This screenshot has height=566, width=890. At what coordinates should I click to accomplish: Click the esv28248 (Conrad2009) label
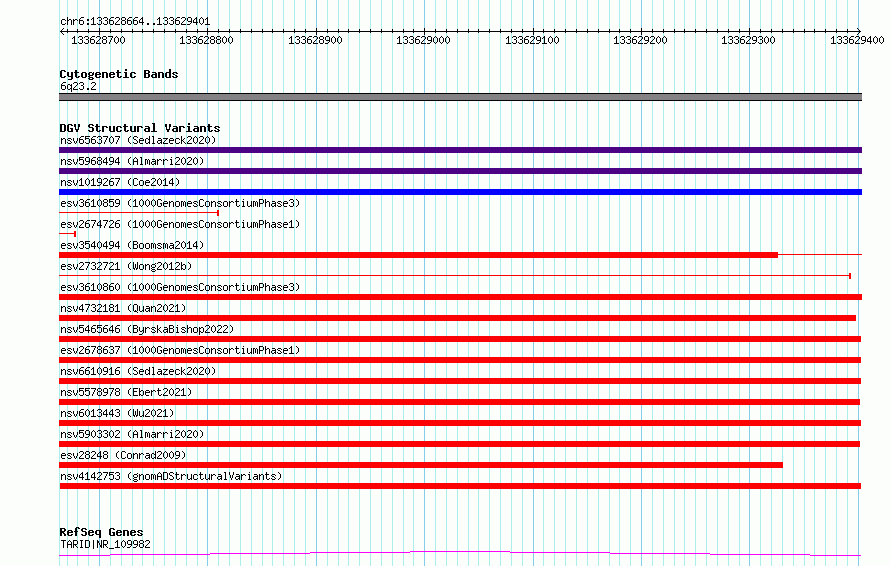point(123,455)
